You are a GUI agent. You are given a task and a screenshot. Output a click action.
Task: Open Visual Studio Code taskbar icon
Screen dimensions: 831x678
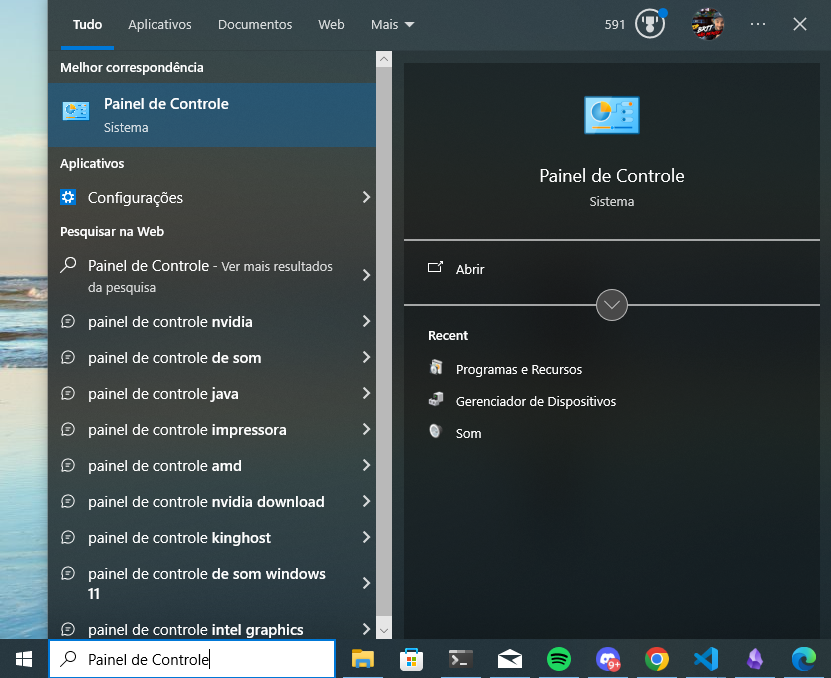click(706, 659)
